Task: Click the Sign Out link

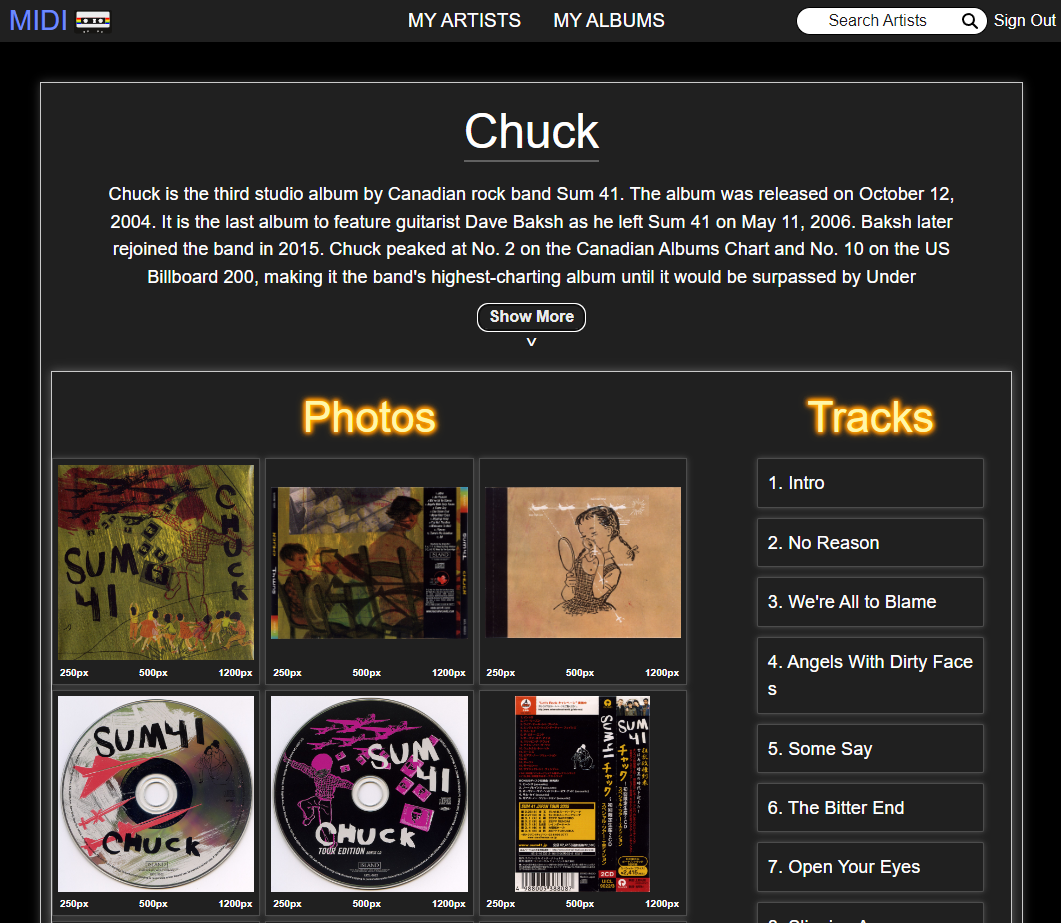Action: [x=1024, y=20]
